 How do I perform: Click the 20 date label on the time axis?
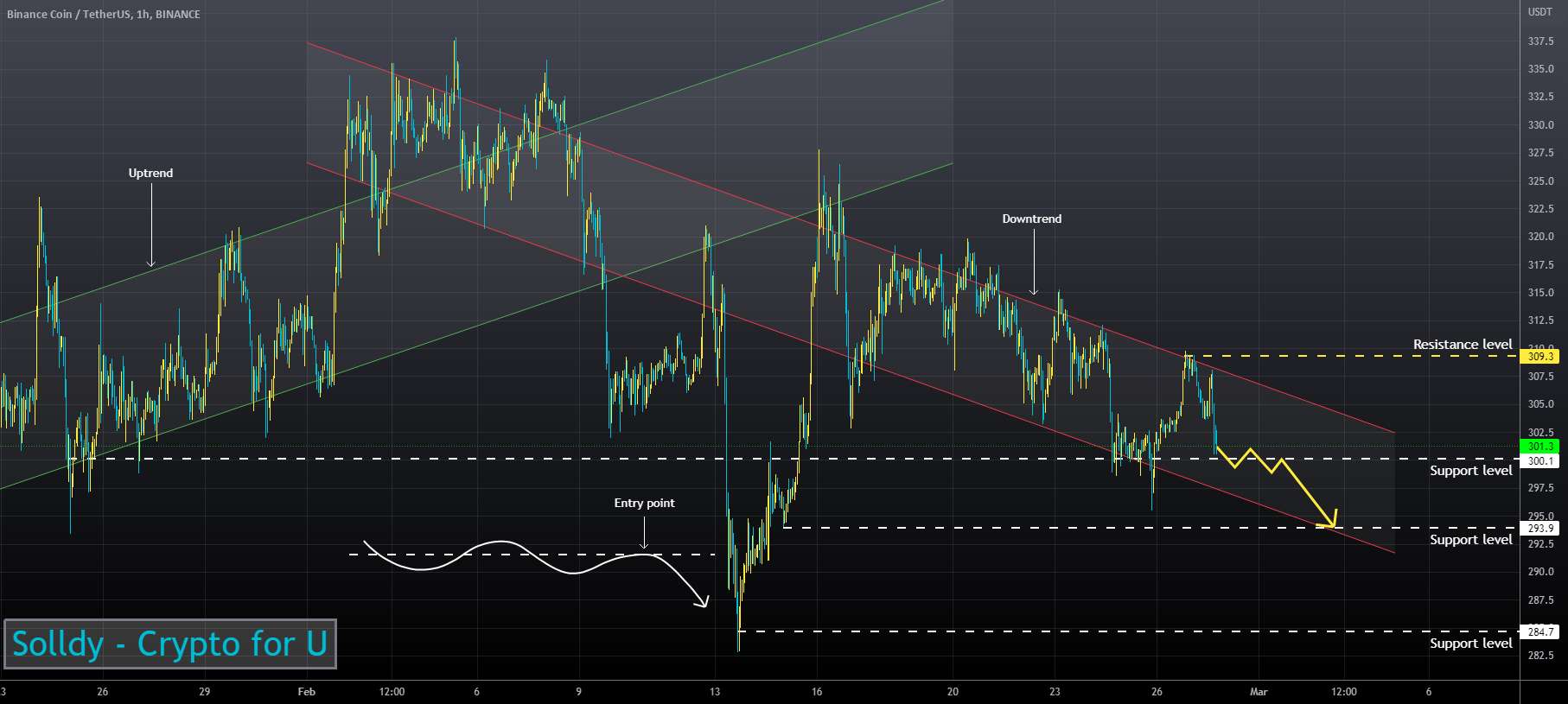pyautogui.click(x=953, y=692)
